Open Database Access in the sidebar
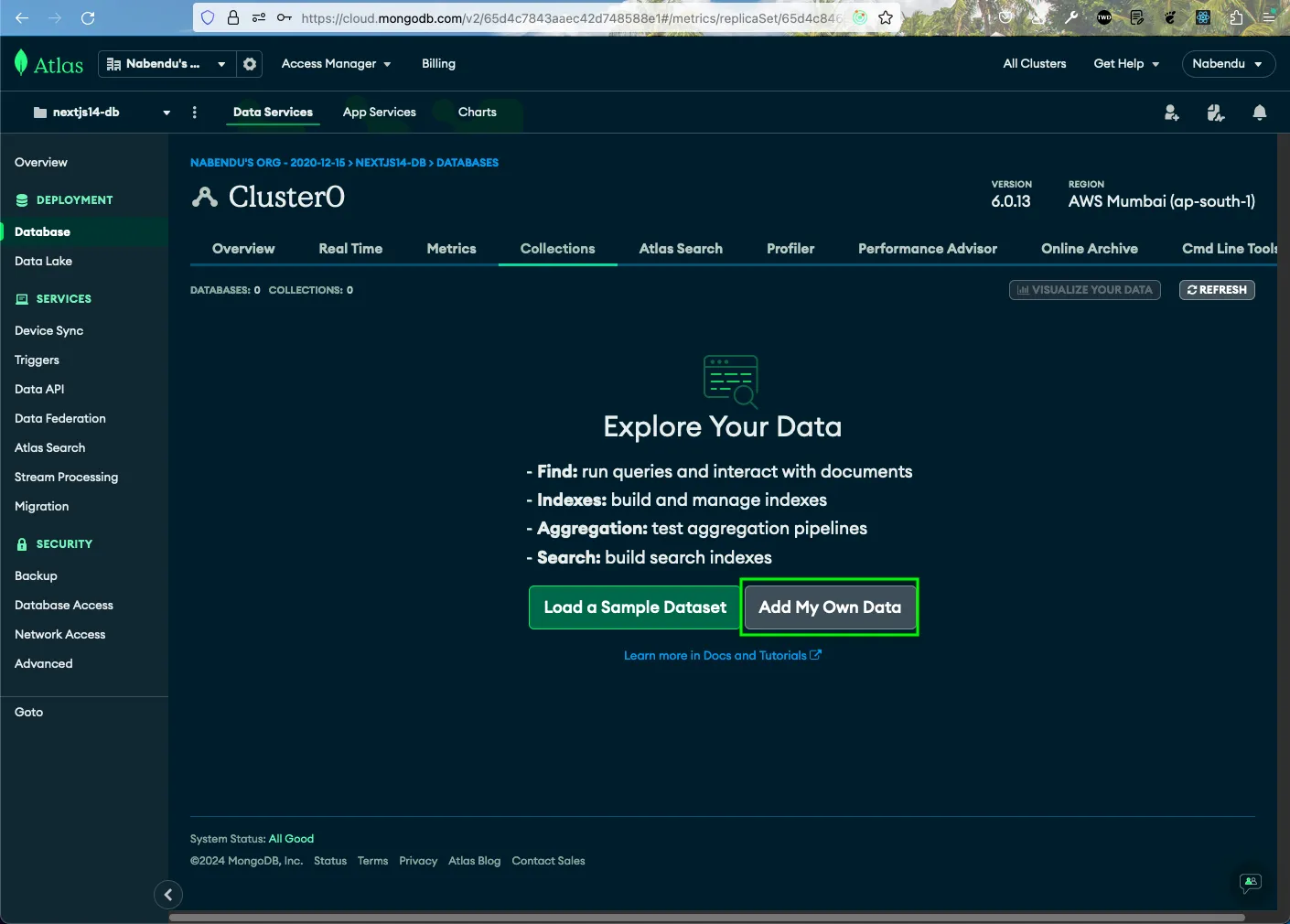Image resolution: width=1290 pixels, height=924 pixels. coord(64,606)
